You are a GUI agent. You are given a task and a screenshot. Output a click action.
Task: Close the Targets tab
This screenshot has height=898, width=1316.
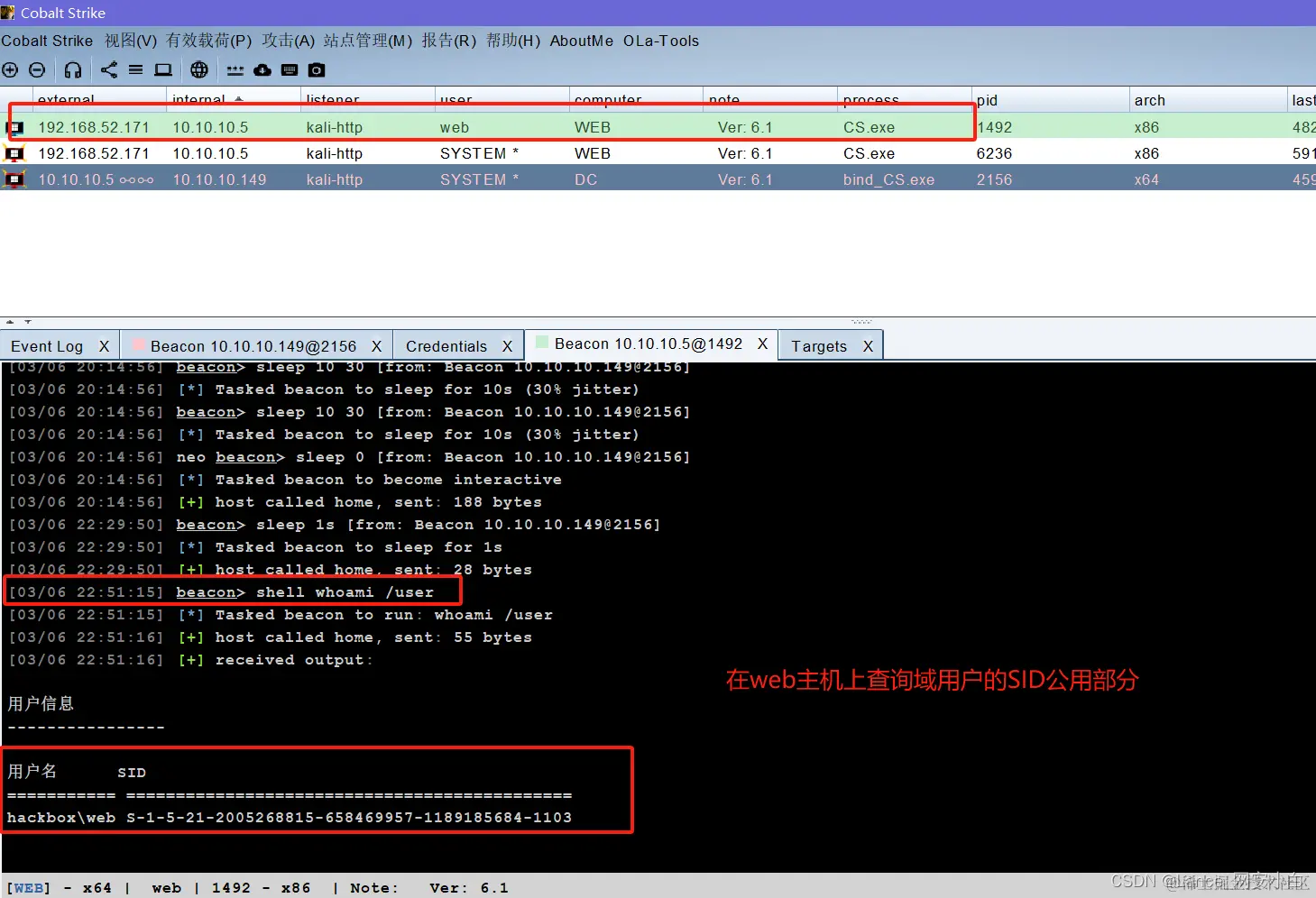(x=868, y=346)
